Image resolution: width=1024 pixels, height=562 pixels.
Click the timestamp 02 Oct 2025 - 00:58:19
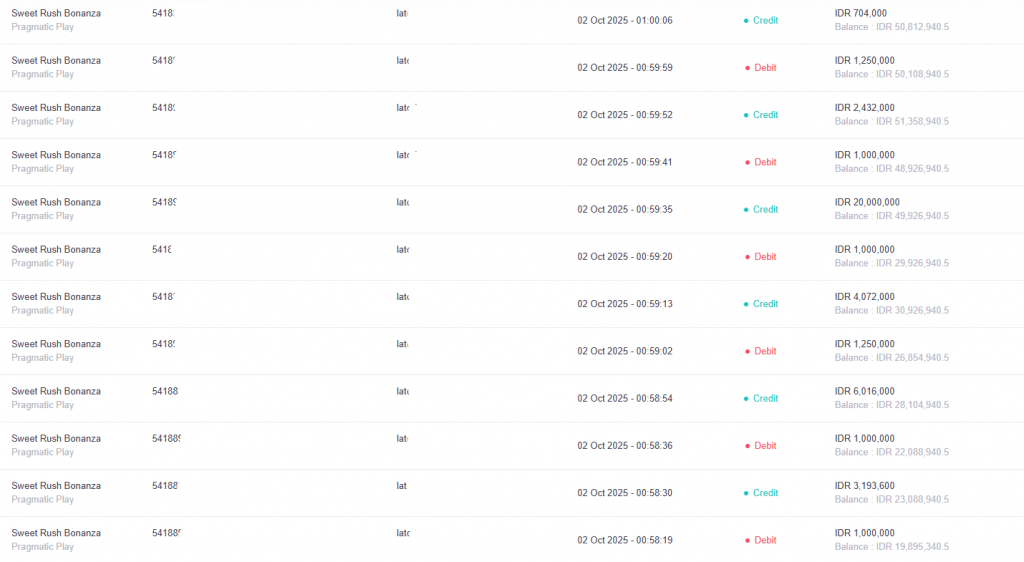point(625,540)
